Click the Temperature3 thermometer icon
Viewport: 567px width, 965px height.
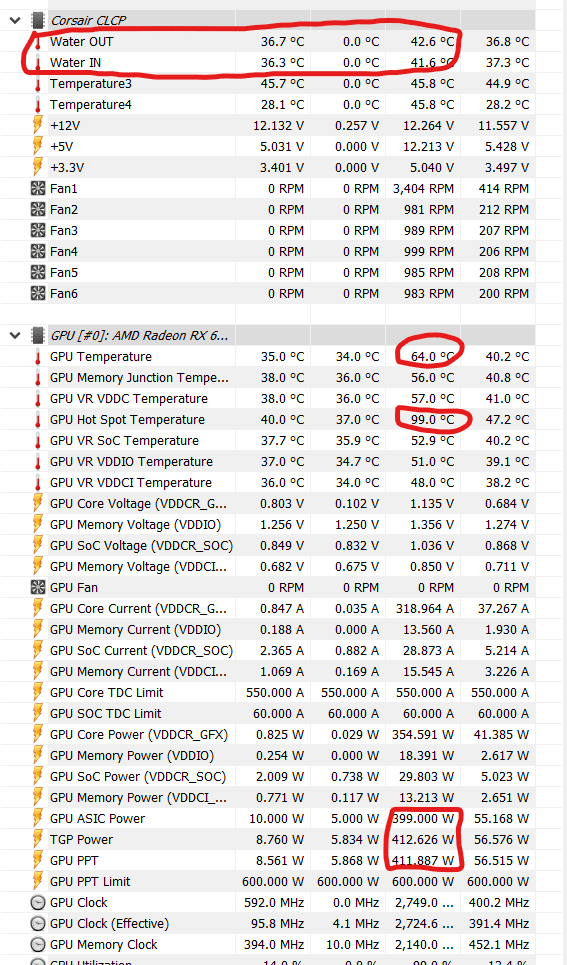coord(38,84)
